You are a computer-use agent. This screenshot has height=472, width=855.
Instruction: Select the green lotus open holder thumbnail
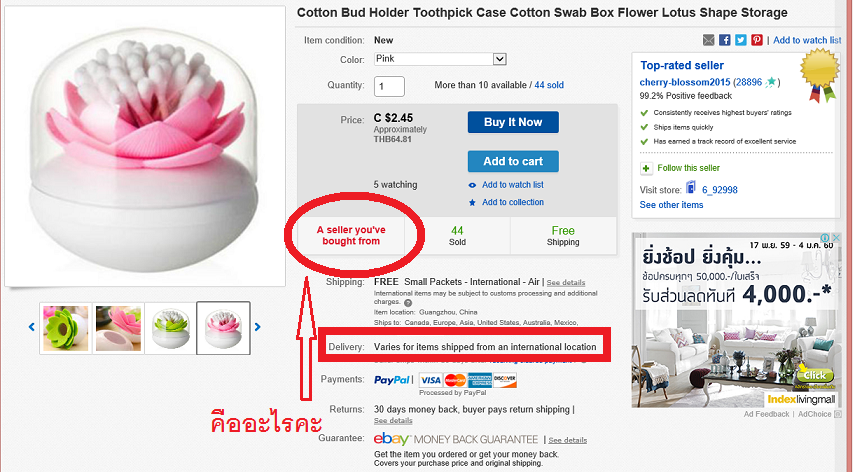pos(65,328)
